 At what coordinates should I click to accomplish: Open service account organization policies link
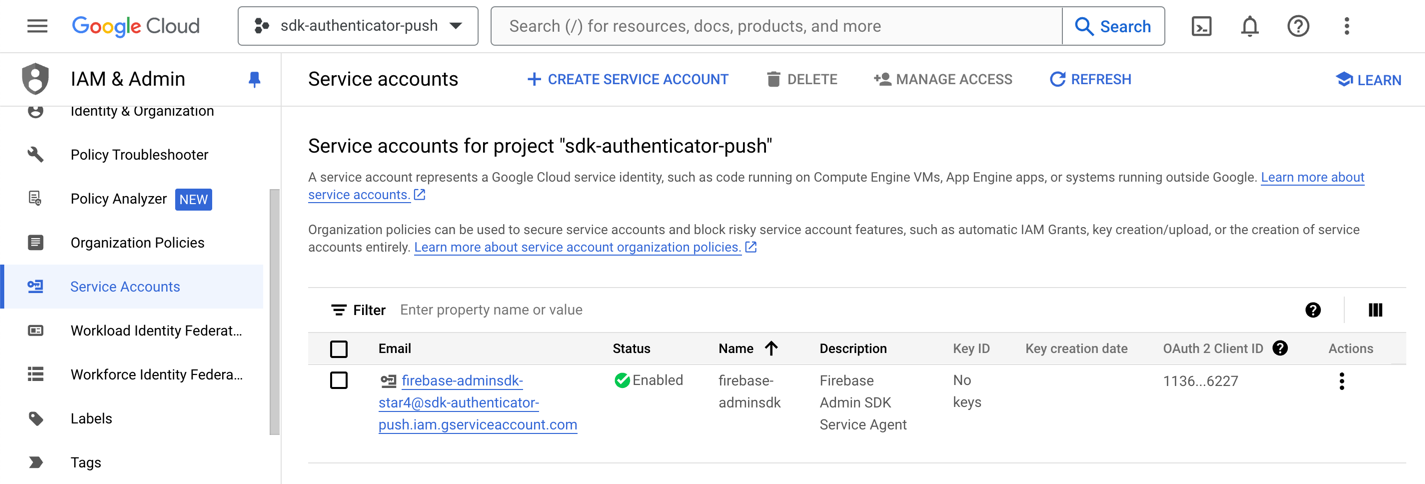coord(577,247)
